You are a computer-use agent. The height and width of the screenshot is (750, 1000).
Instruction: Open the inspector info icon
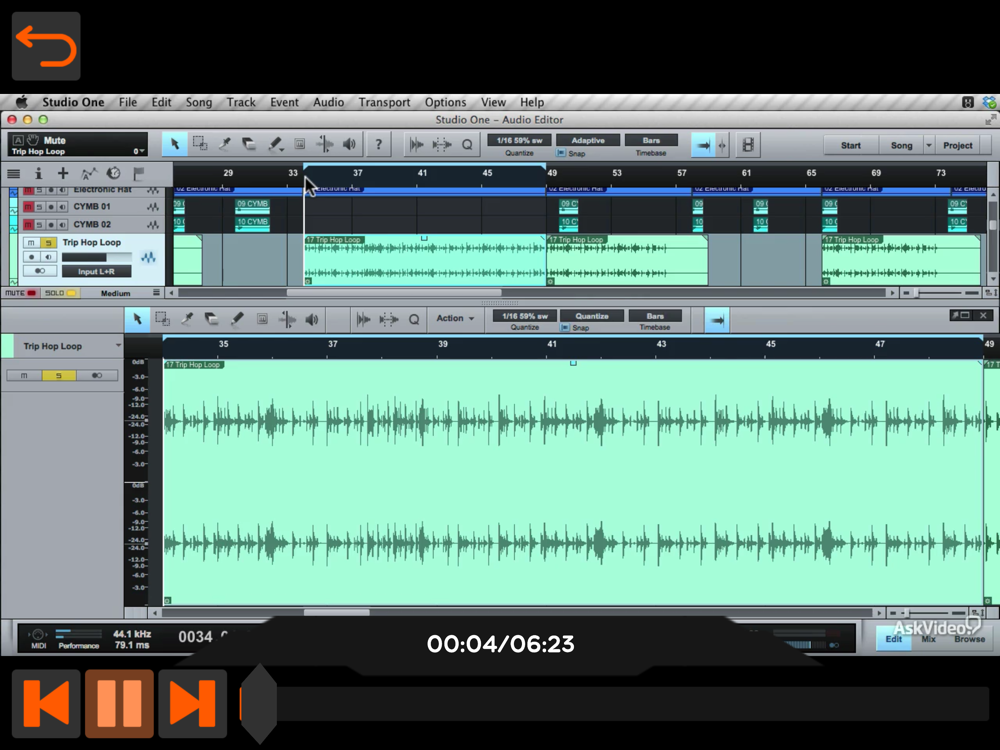38,173
